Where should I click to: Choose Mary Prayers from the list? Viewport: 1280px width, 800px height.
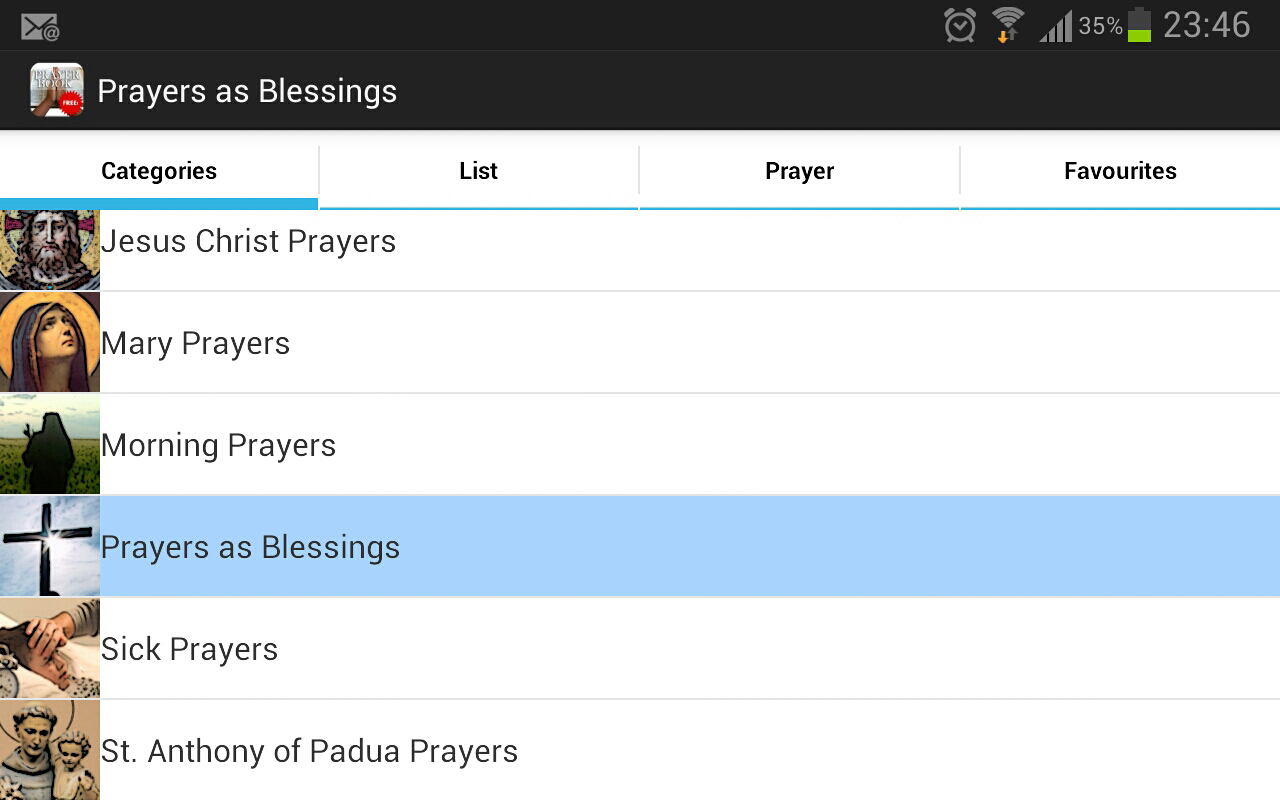click(196, 343)
